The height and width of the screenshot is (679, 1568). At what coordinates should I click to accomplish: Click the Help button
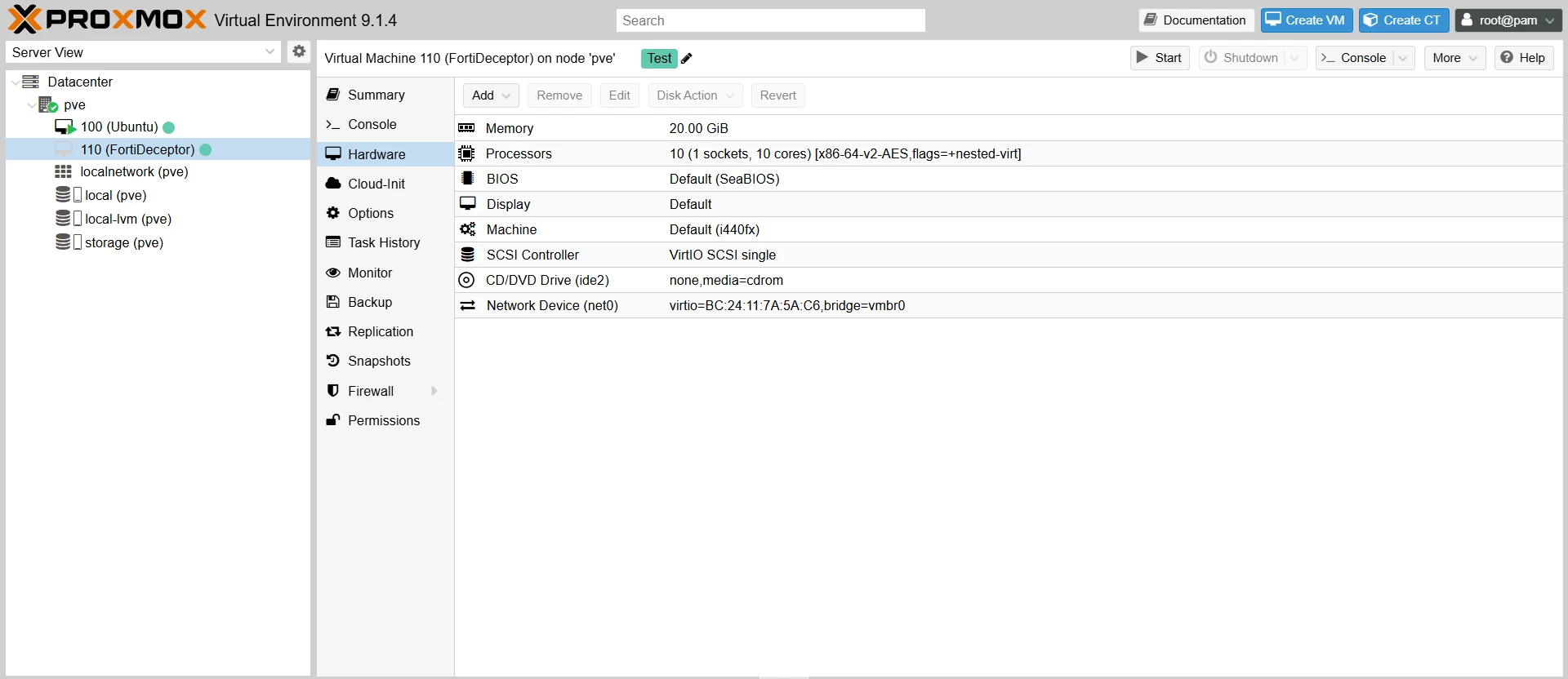pos(1524,58)
